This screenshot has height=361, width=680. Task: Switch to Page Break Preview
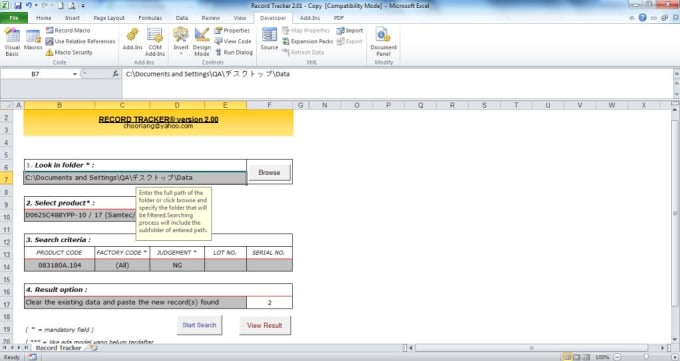[x=586, y=357]
